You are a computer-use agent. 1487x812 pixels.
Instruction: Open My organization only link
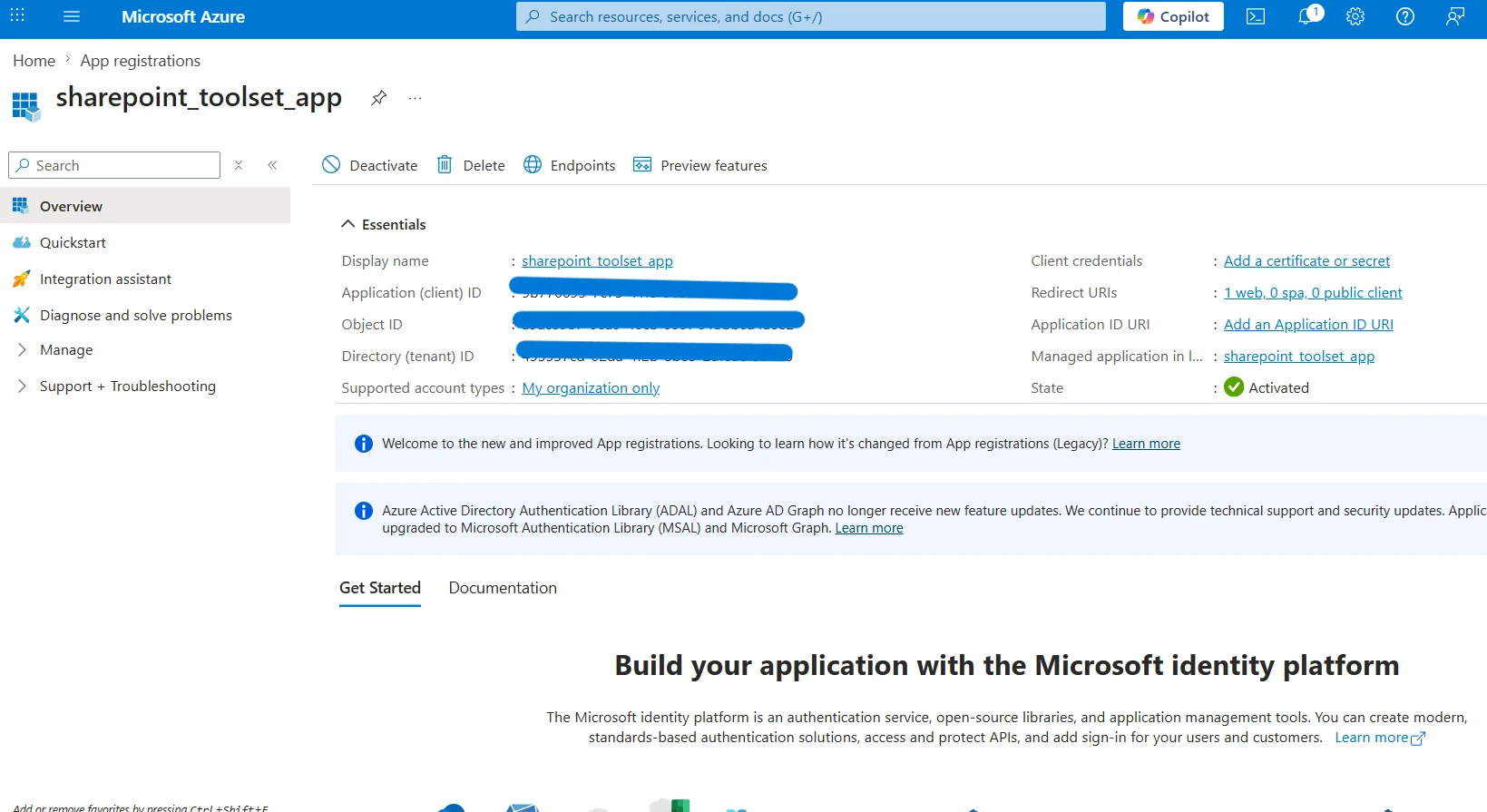(591, 388)
